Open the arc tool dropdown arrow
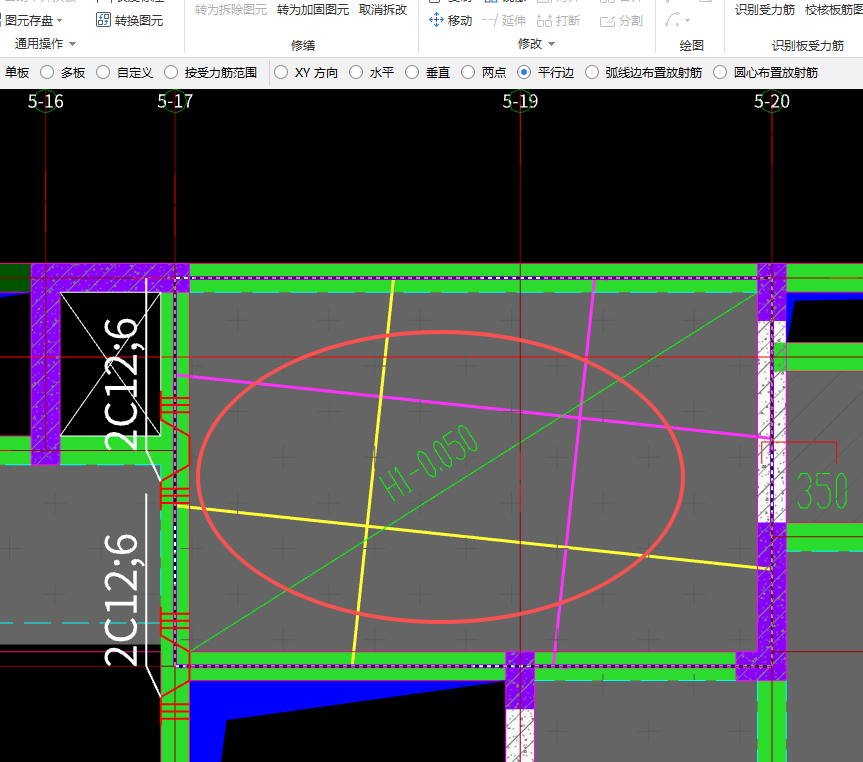The image size is (863, 762). click(687, 21)
